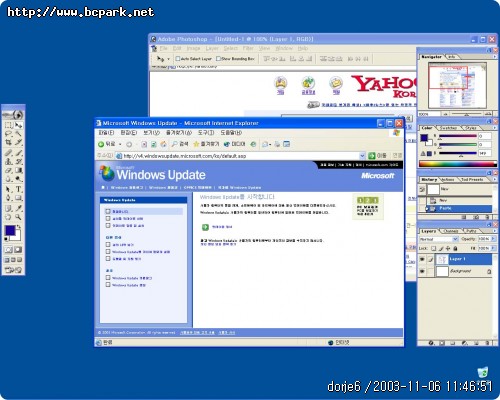500x400 pixels.
Task: Select the Gradient tool
Action: point(19,170)
